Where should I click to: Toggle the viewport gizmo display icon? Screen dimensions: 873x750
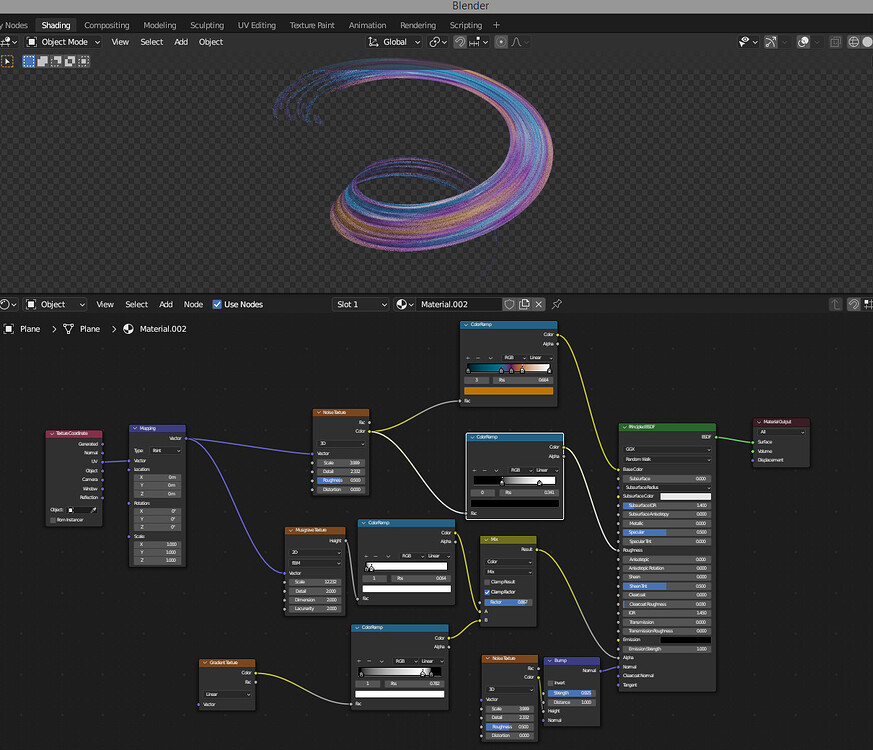(x=771, y=42)
